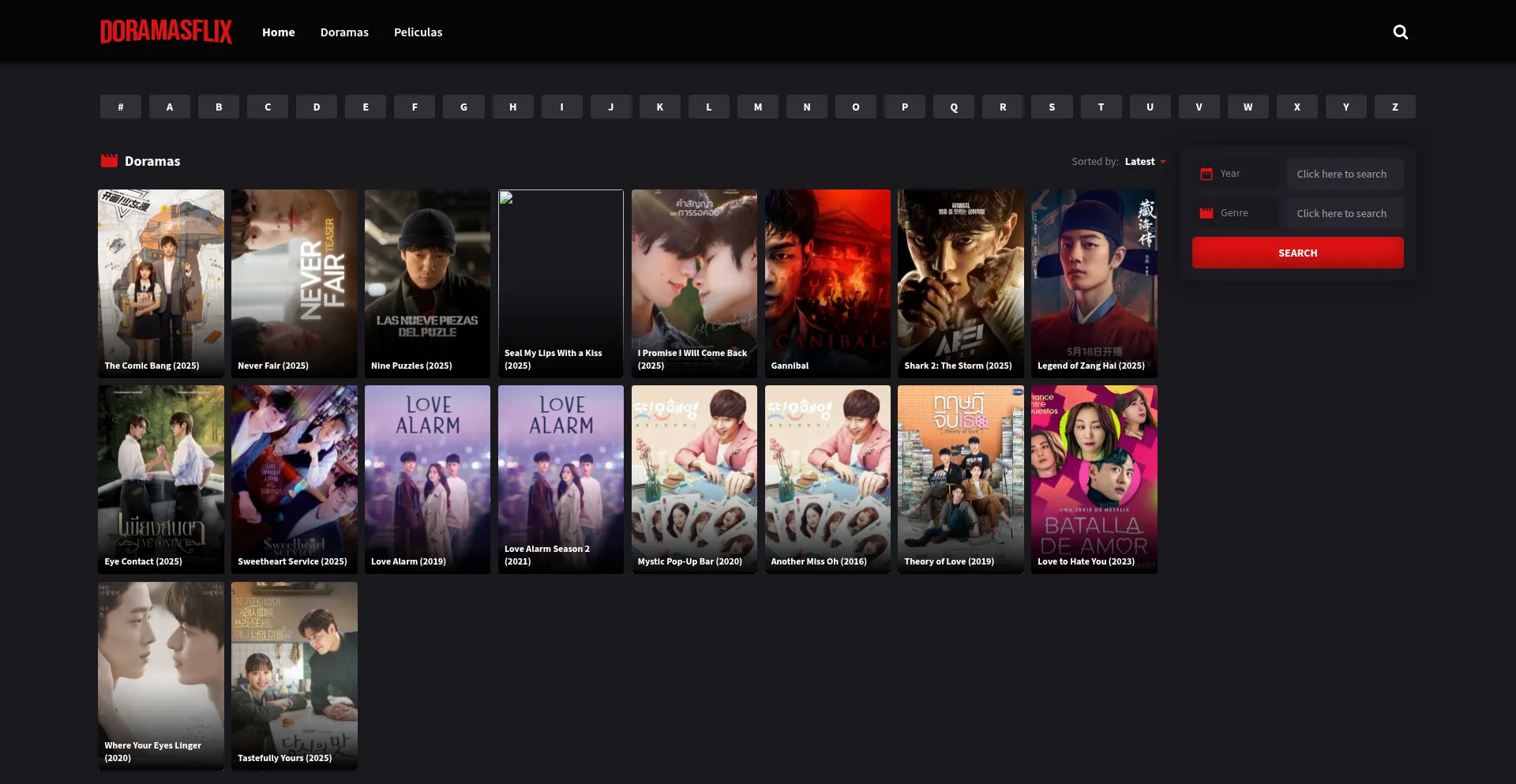1516x784 pixels.
Task: Filter titles by letter G
Action: (463, 107)
